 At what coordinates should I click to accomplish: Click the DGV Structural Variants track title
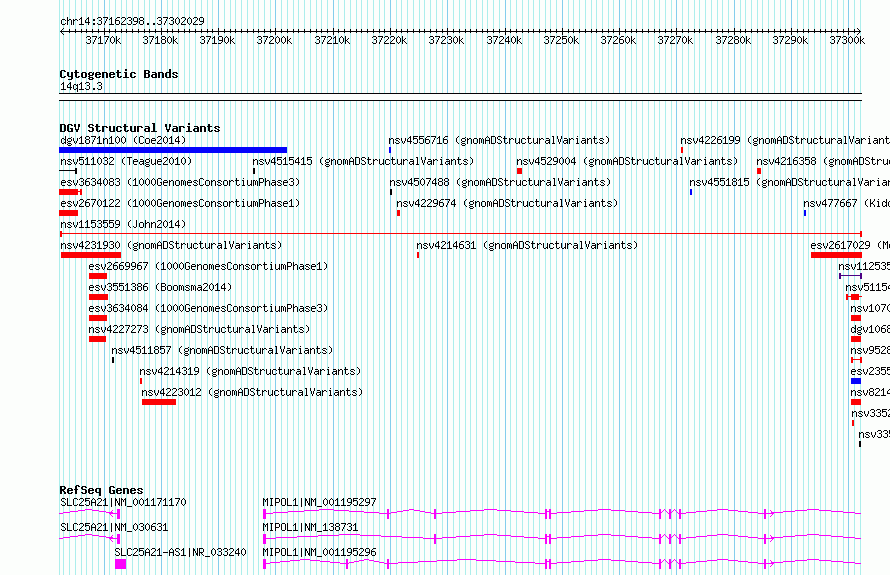140,128
